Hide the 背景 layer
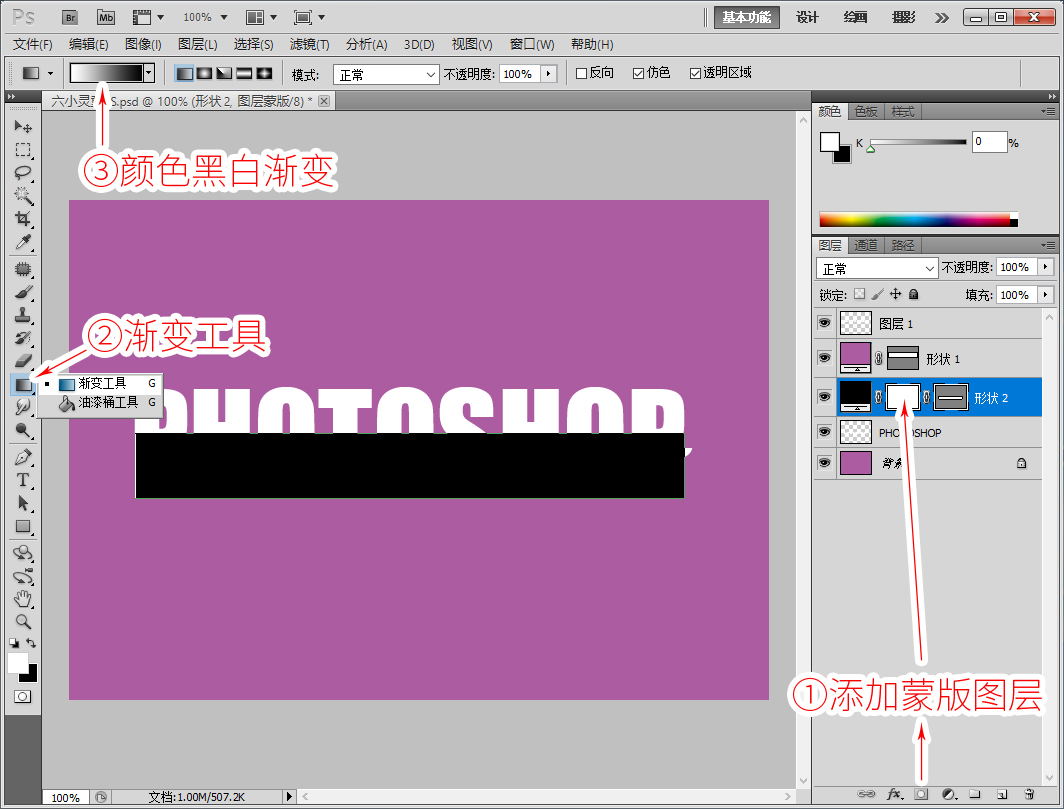 tap(824, 462)
